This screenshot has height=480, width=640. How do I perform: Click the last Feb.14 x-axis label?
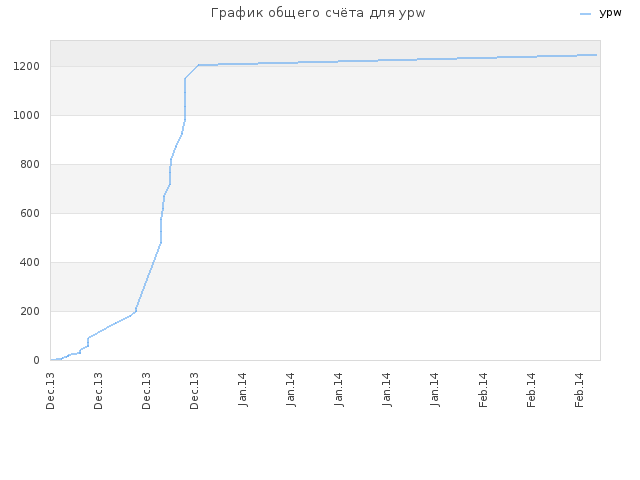coord(579,390)
